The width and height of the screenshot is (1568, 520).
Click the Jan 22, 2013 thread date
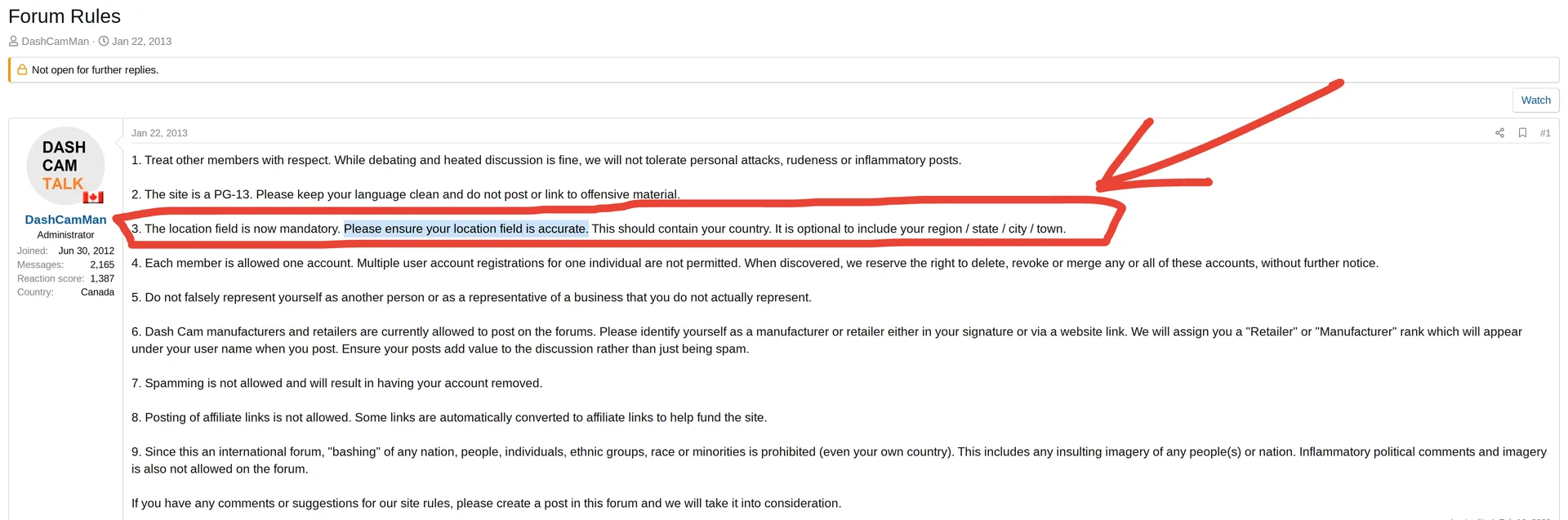pos(141,41)
